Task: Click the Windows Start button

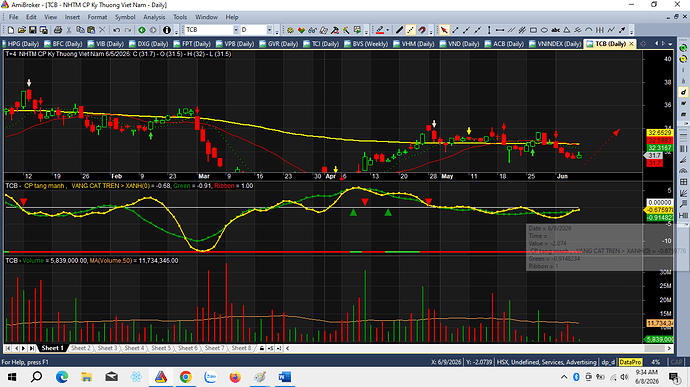Action: [x=12, y=377]
